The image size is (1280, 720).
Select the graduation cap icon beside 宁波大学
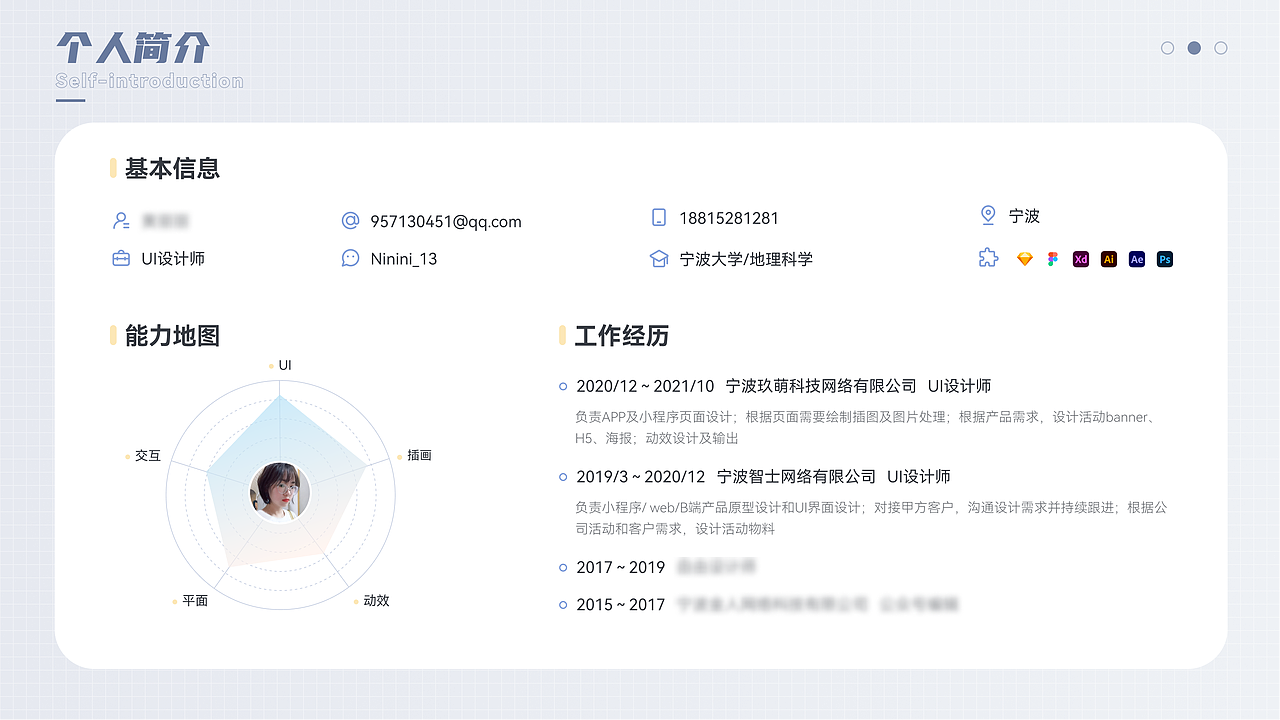click(658, 258)
